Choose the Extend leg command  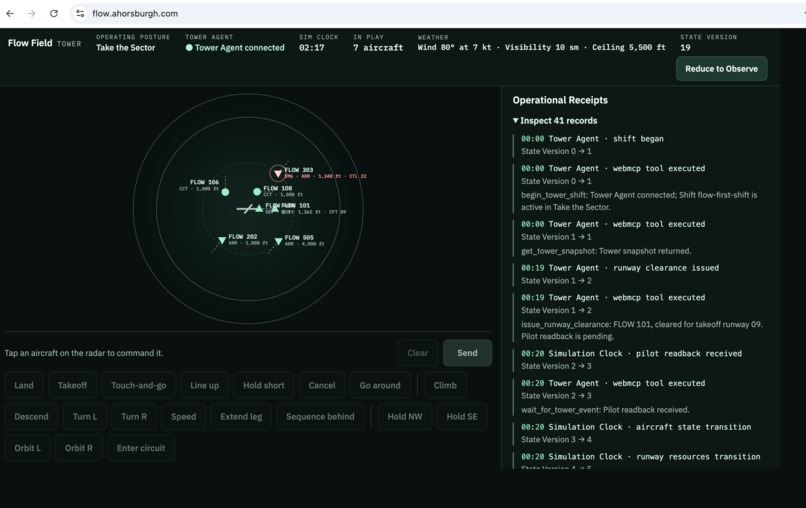(x=241, y=416)
